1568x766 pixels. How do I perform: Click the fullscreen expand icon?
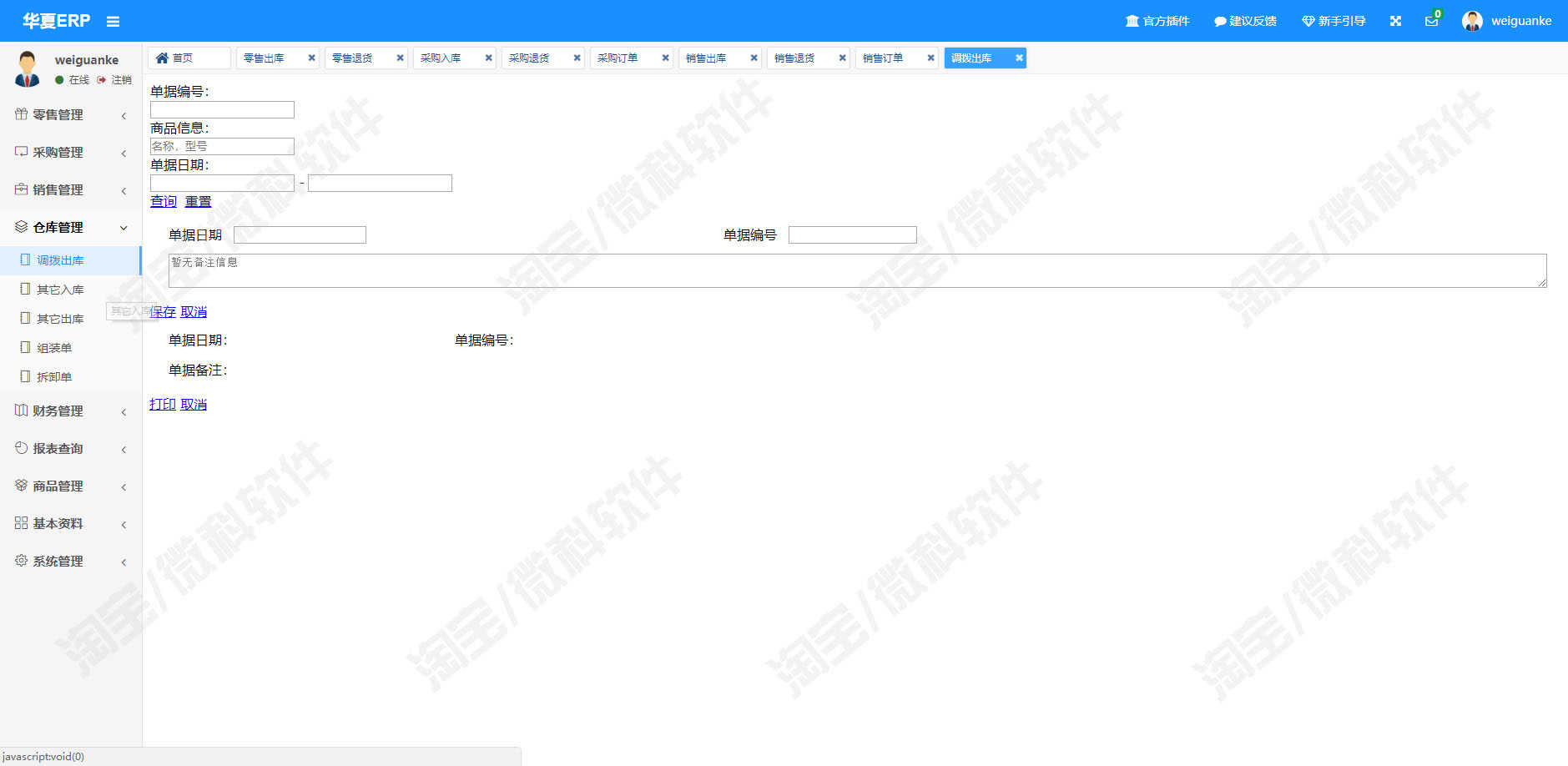click(1395, 21)
